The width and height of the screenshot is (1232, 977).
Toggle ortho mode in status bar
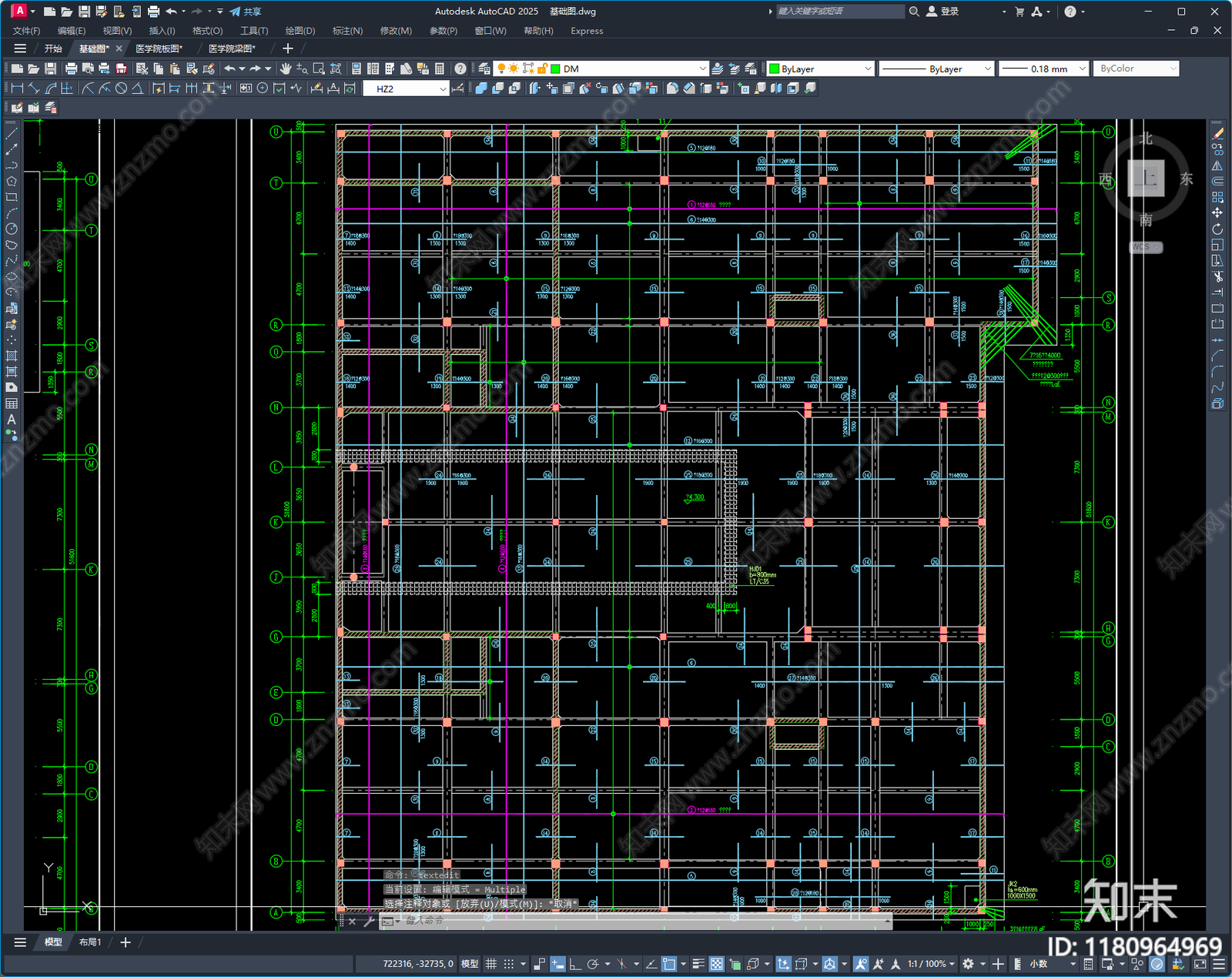(x=575, y=964)
